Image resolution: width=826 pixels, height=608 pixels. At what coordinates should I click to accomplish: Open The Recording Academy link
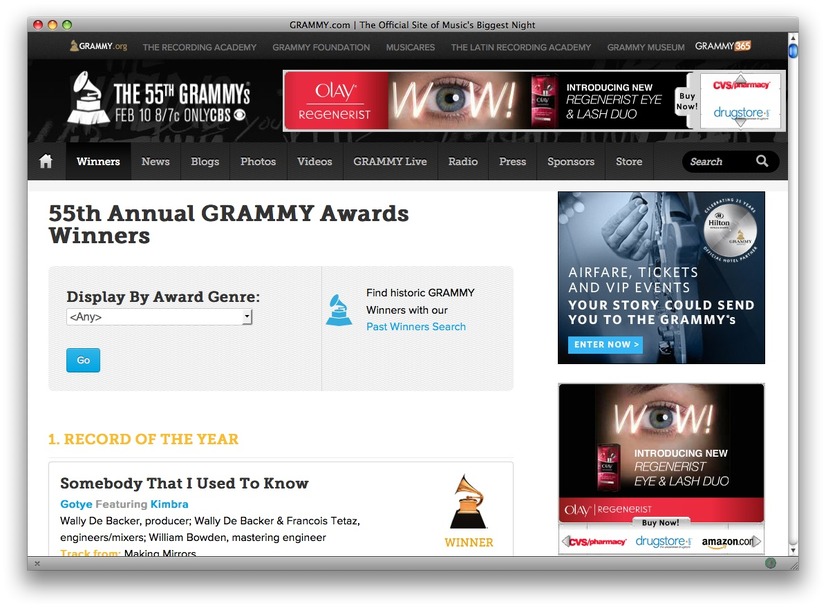pyautogui.click(x=200, y=47)
